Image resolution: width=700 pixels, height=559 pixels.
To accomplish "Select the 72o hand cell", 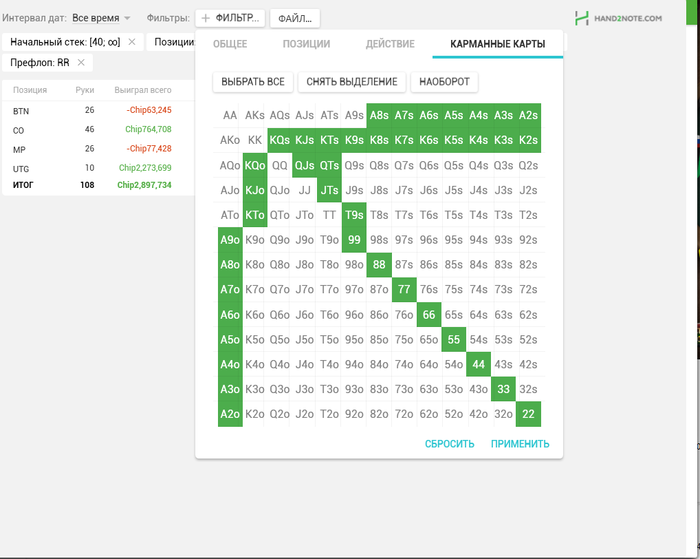I will (404, 414).
